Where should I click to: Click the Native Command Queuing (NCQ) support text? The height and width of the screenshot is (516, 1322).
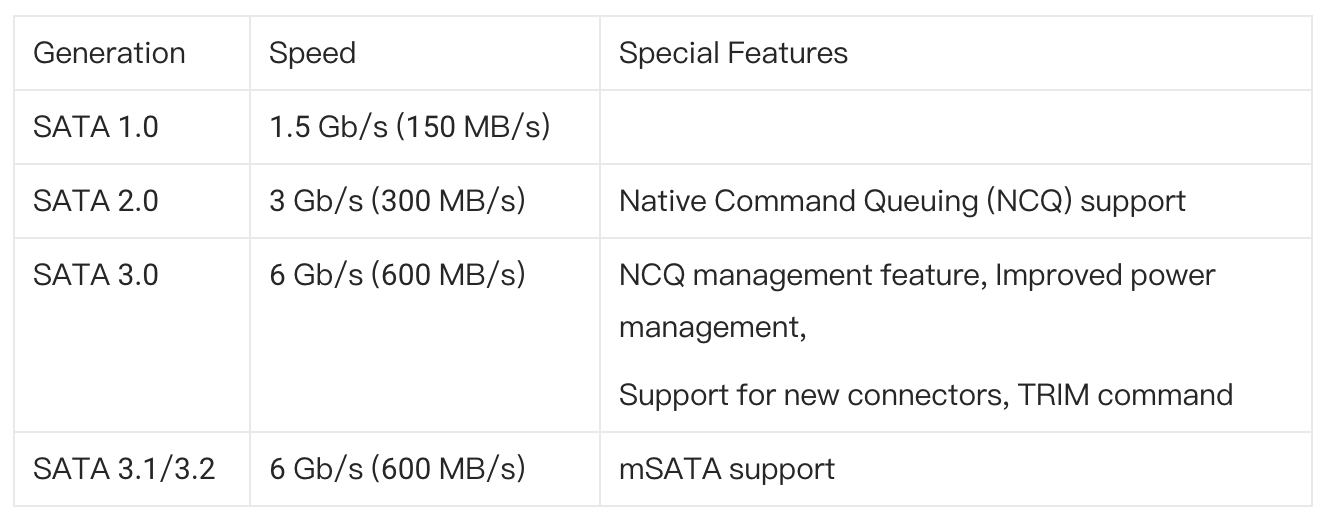(902, 201)
